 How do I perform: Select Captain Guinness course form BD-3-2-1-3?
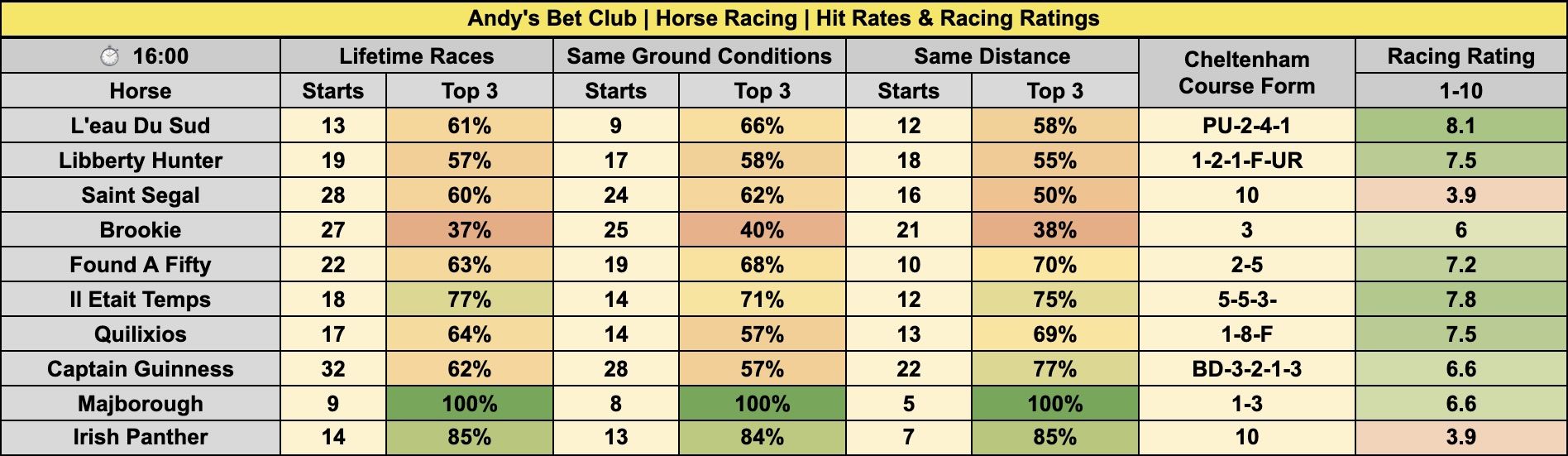tap(1246, 369)
